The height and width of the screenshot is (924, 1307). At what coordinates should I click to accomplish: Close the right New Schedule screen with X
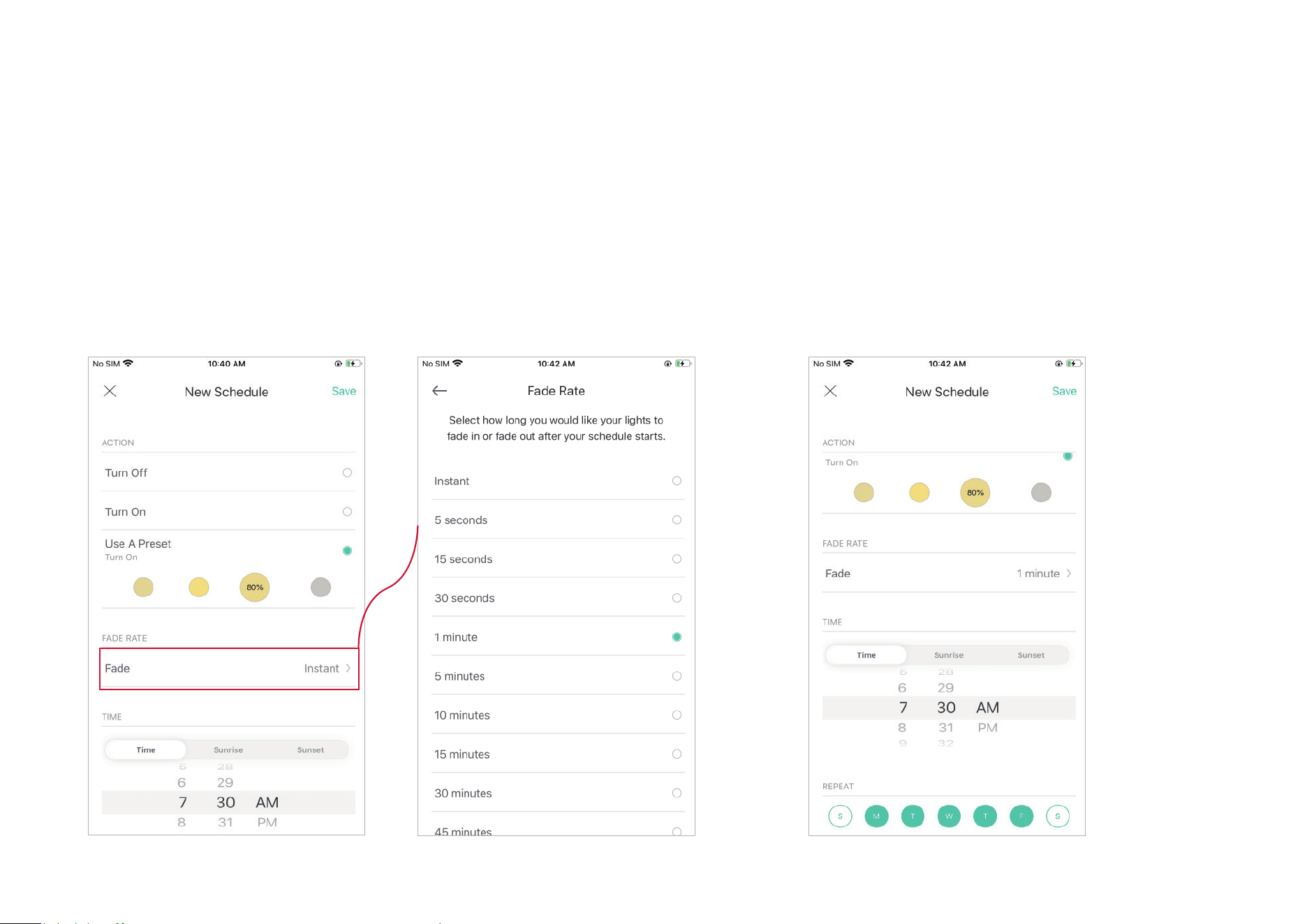(x=830, y=391)
